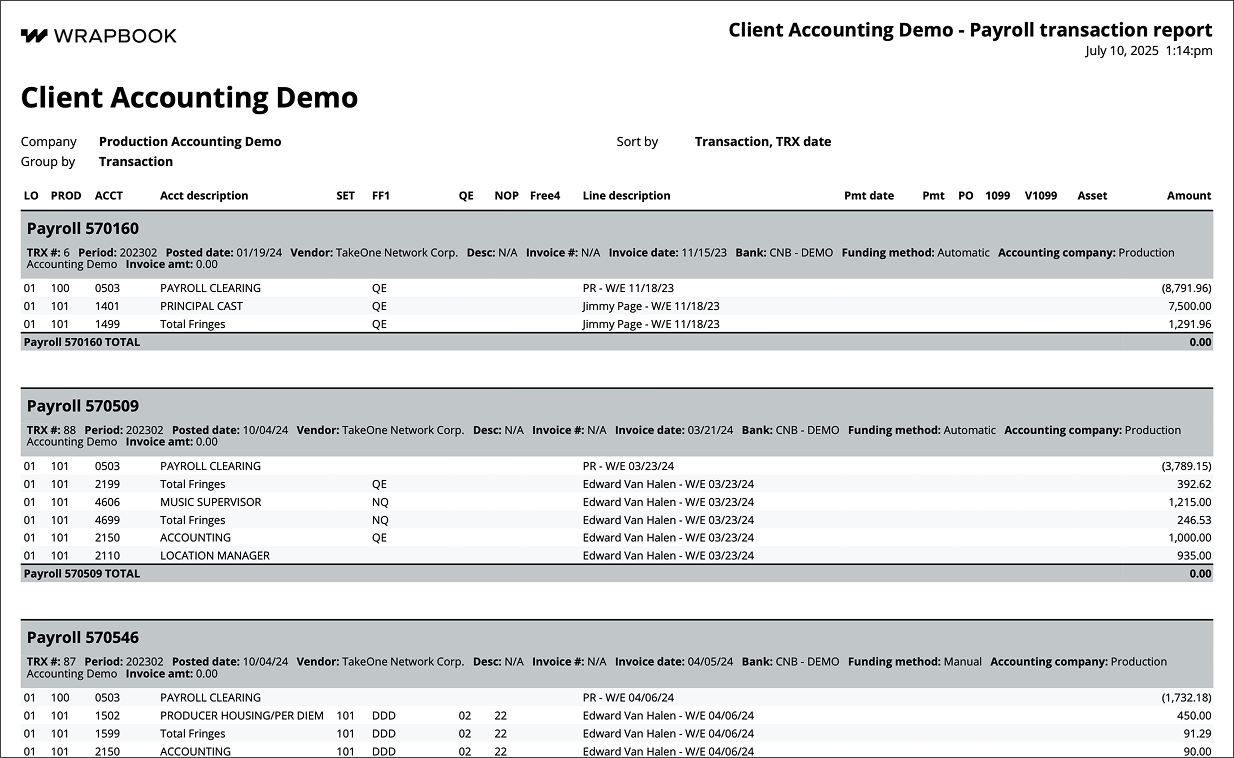Click the timestamp 'July 10, 2025 1:14:pm'
The width and height of the screenshot is (1234, 758).
1149,51
